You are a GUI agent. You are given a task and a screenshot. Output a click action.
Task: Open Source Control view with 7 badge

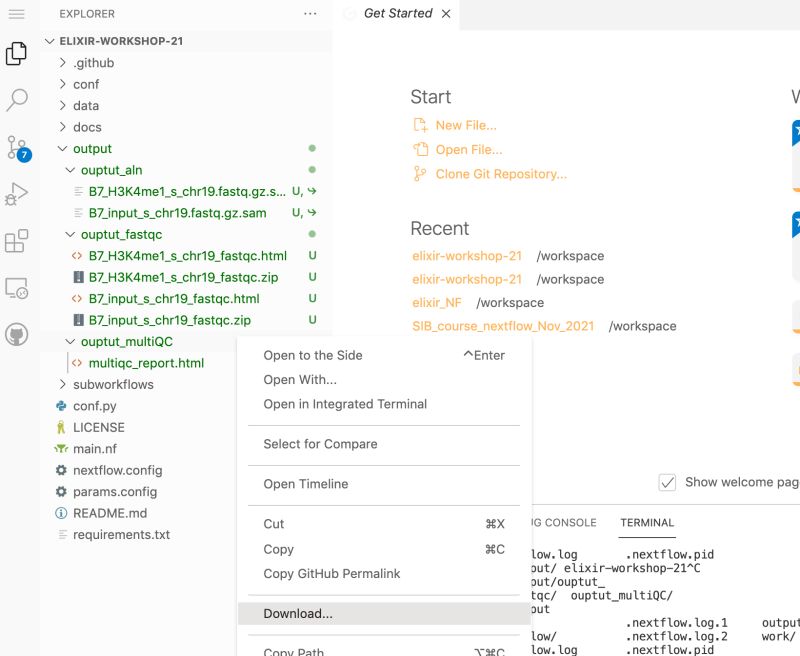[x=18, y=148]
